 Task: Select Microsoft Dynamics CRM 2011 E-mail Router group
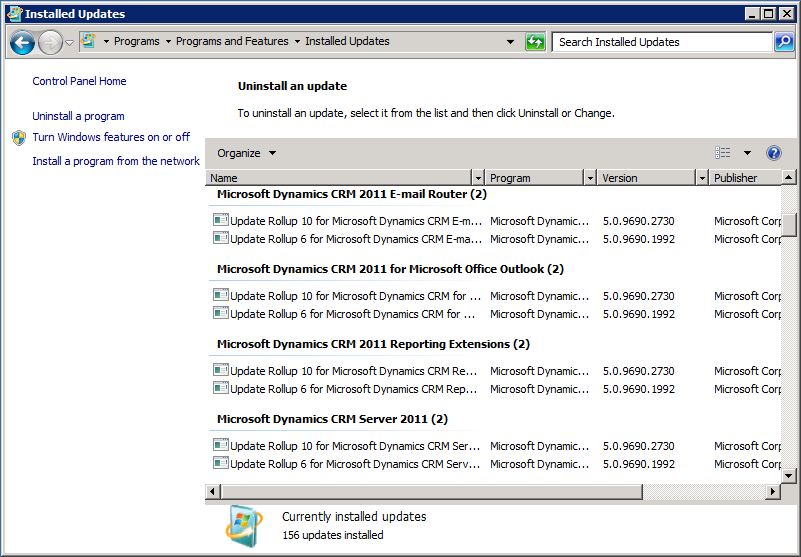tap(351, 194)
